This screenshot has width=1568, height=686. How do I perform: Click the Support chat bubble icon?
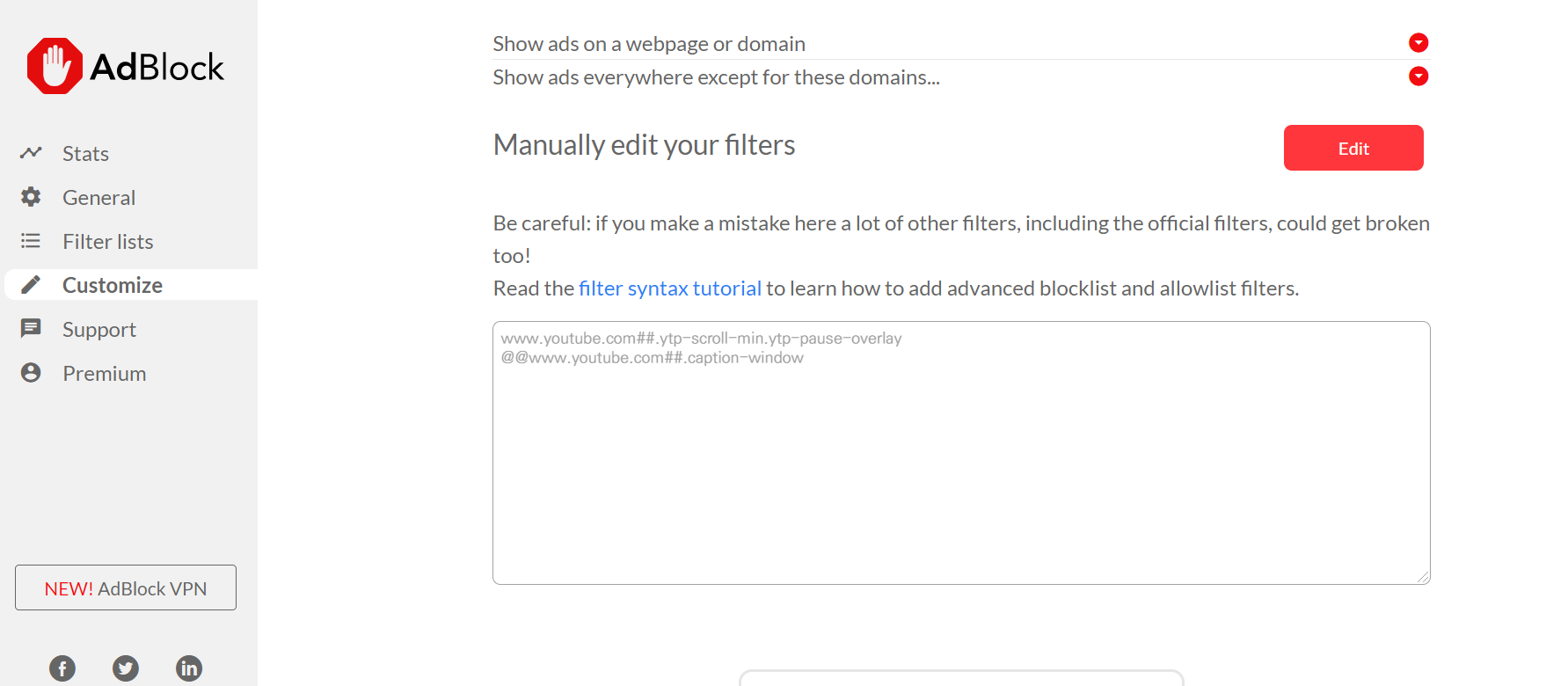(31, 329)
